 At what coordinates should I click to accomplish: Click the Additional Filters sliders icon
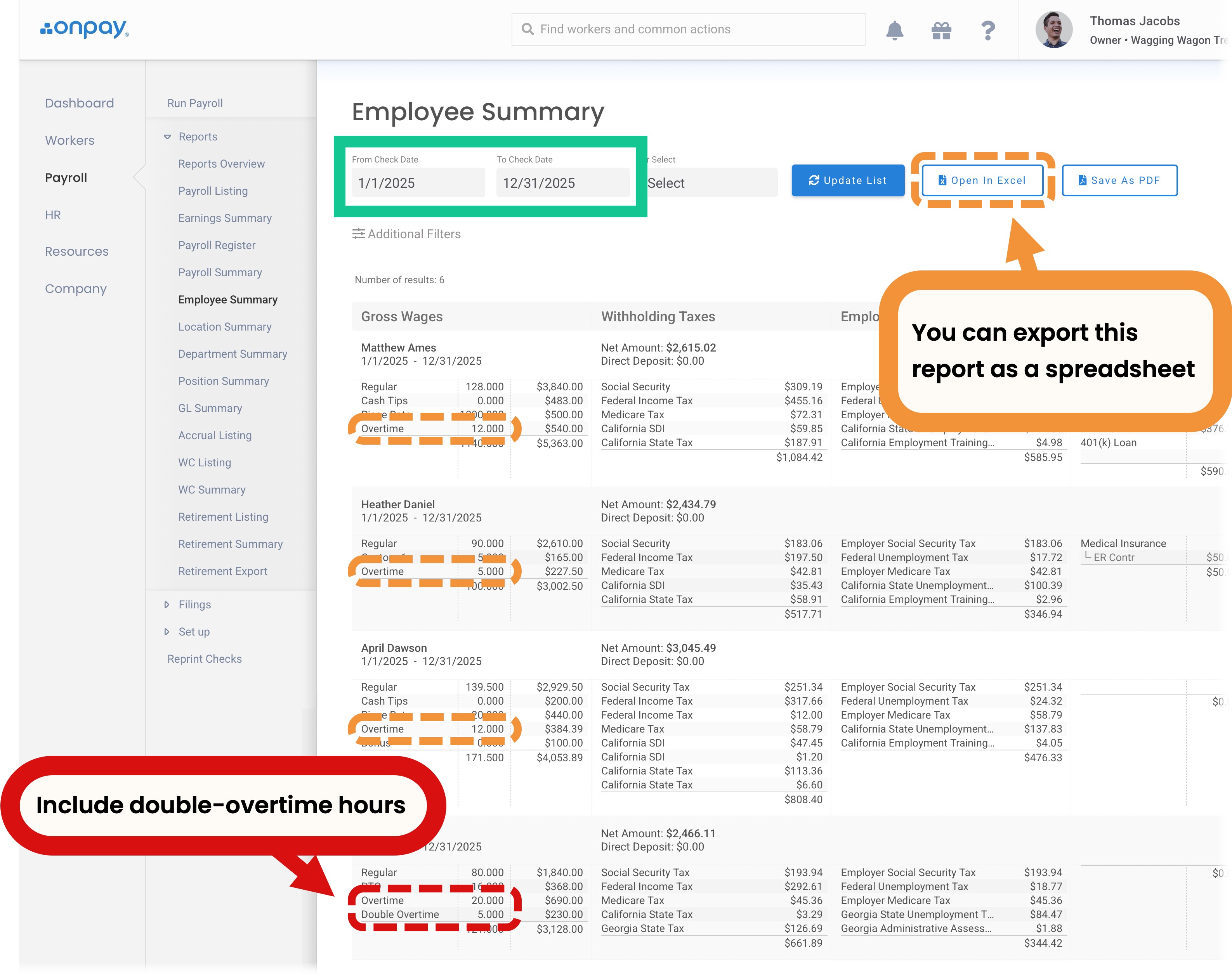[358, 234]
